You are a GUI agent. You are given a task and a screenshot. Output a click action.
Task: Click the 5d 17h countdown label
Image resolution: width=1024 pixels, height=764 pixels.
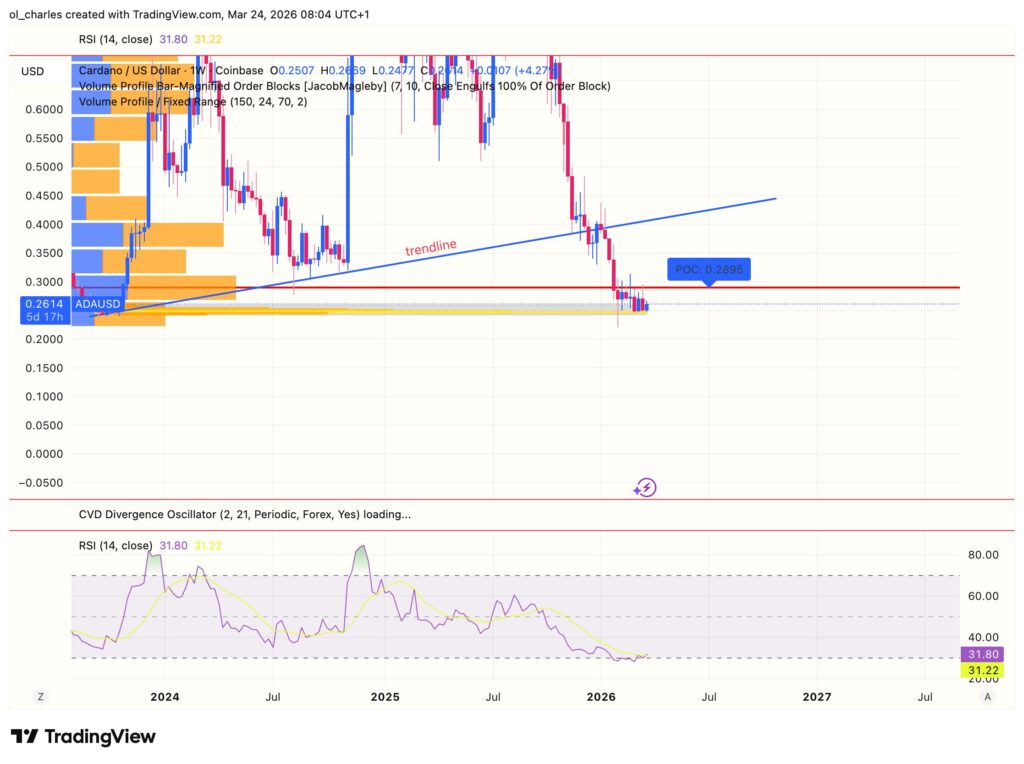coord(44,315)
